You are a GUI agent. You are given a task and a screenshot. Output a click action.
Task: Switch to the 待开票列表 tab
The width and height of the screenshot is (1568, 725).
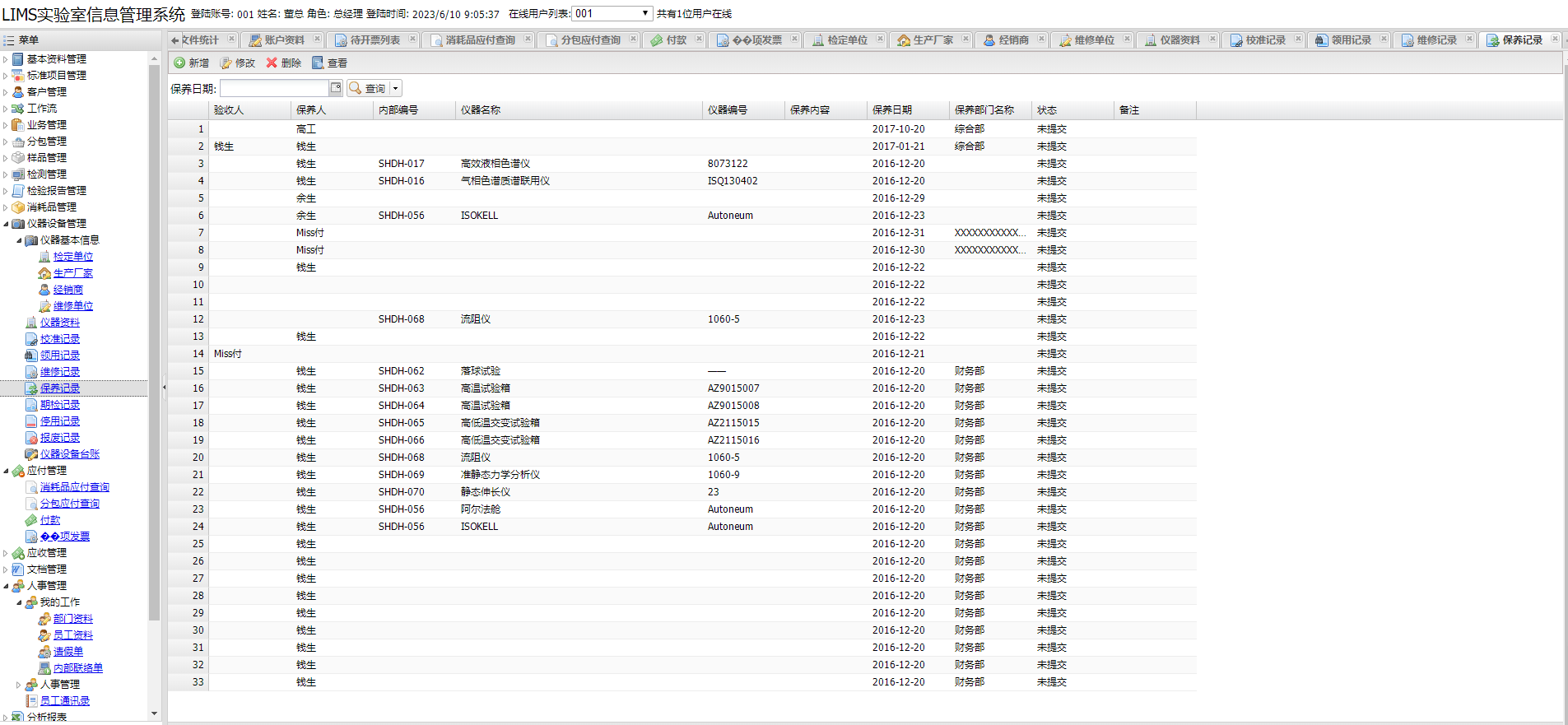(x=375, y=40)
